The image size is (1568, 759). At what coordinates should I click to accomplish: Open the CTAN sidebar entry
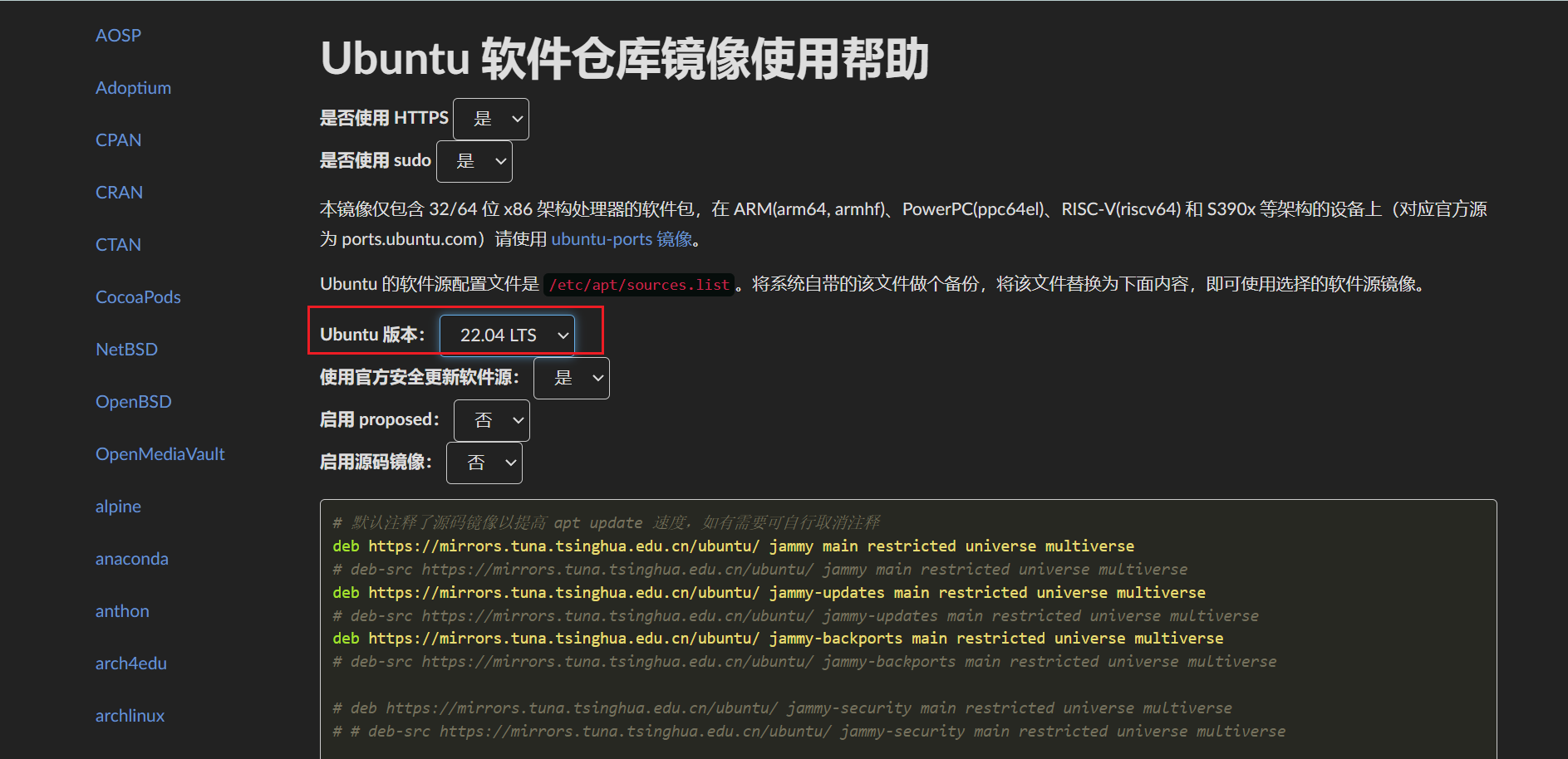click(x=118, y=245)
